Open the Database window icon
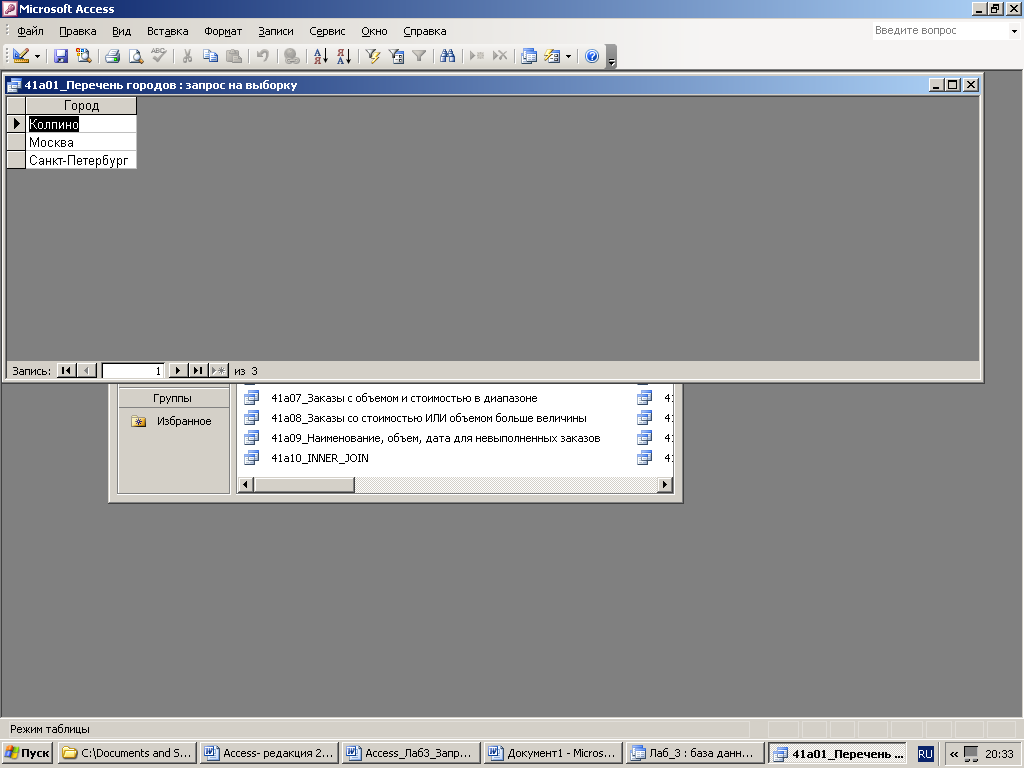 coord(529,56)
